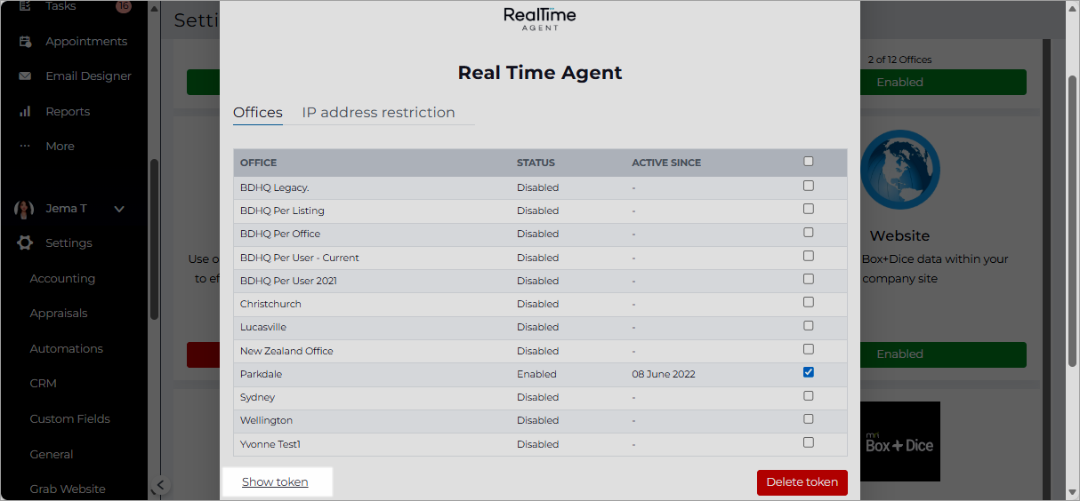Screen dimensions: 1080x501
Task: Open CRM settings in sidebar
Action: tap(43, 383)
